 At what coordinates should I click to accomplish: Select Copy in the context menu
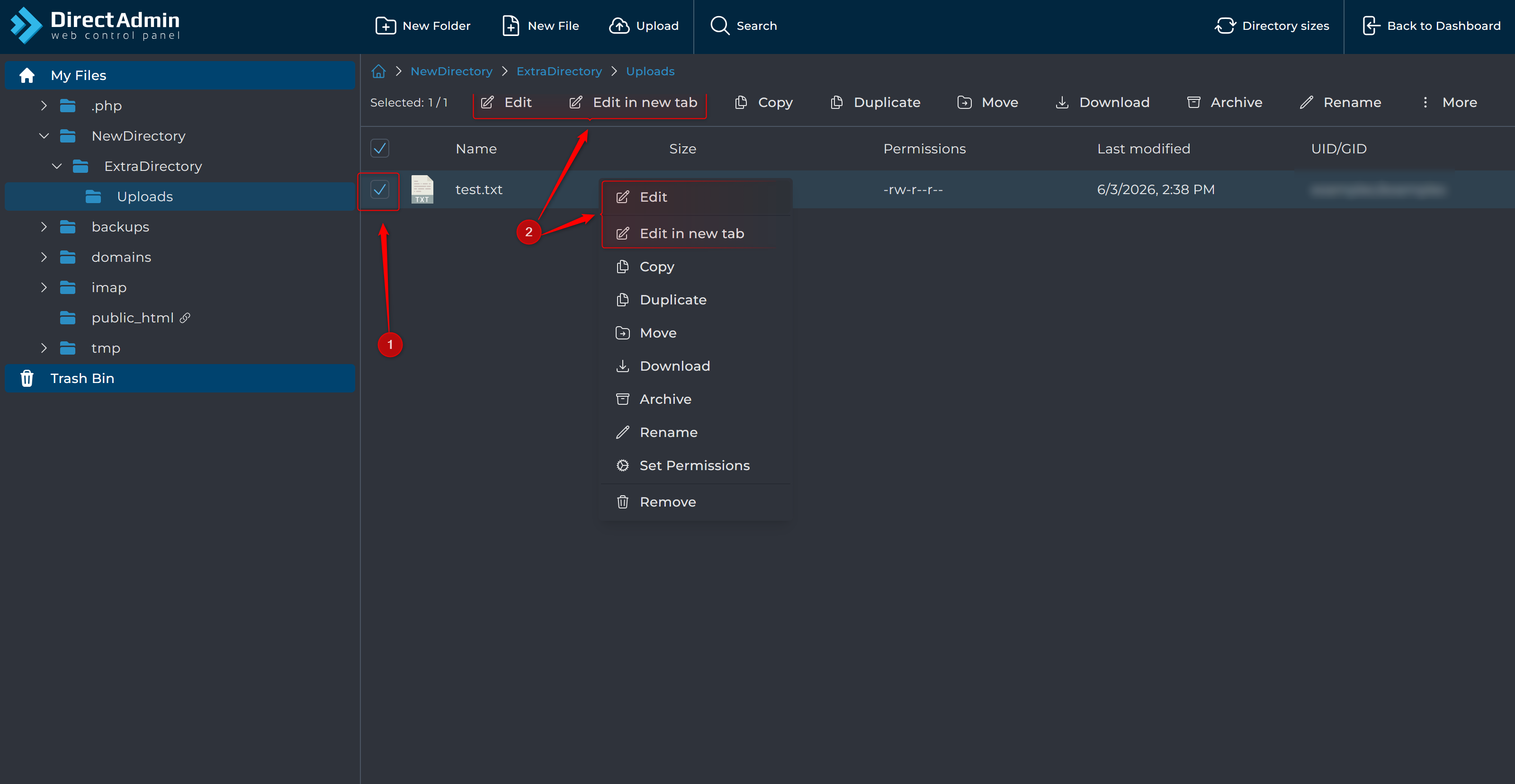[695, 267]
